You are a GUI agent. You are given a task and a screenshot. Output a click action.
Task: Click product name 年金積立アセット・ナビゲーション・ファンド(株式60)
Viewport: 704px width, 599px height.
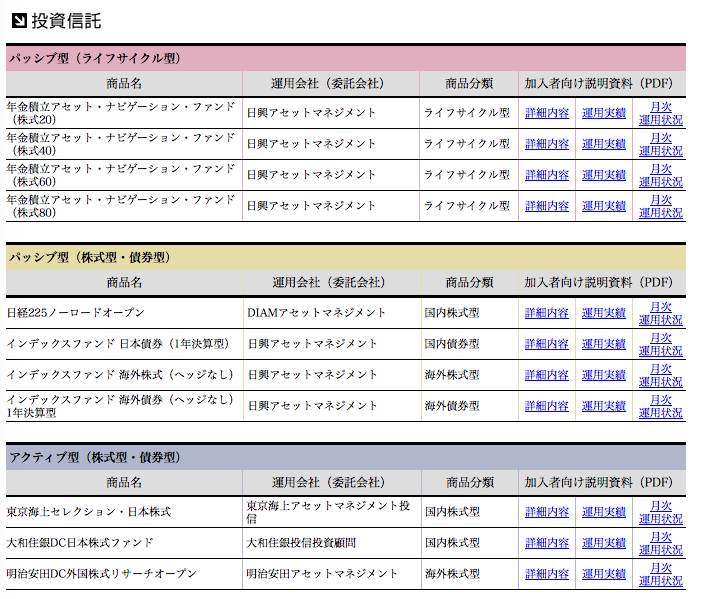[121, 175]
